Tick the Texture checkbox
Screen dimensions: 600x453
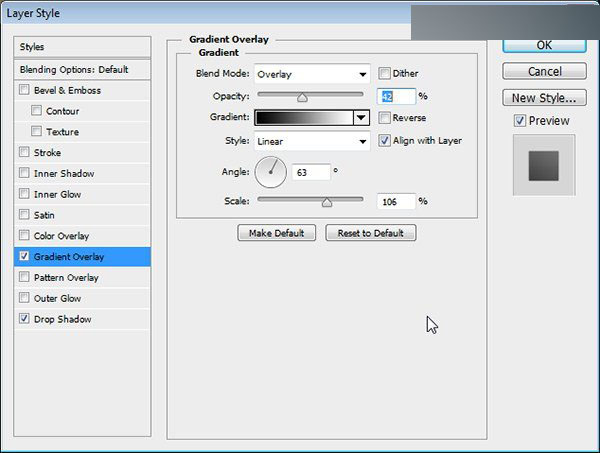36,131
